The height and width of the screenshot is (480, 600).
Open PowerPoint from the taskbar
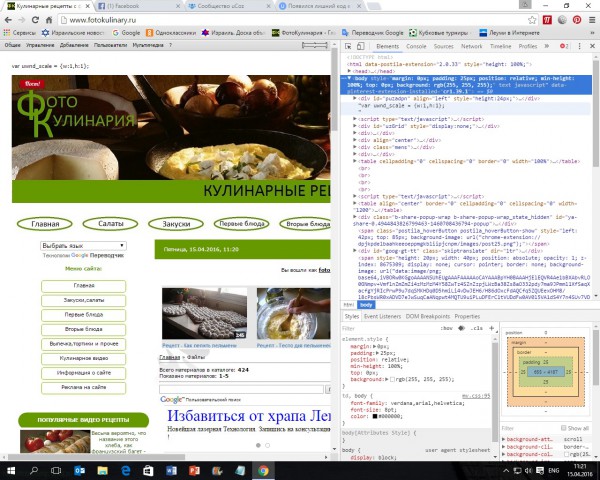[x=194, y=470]
